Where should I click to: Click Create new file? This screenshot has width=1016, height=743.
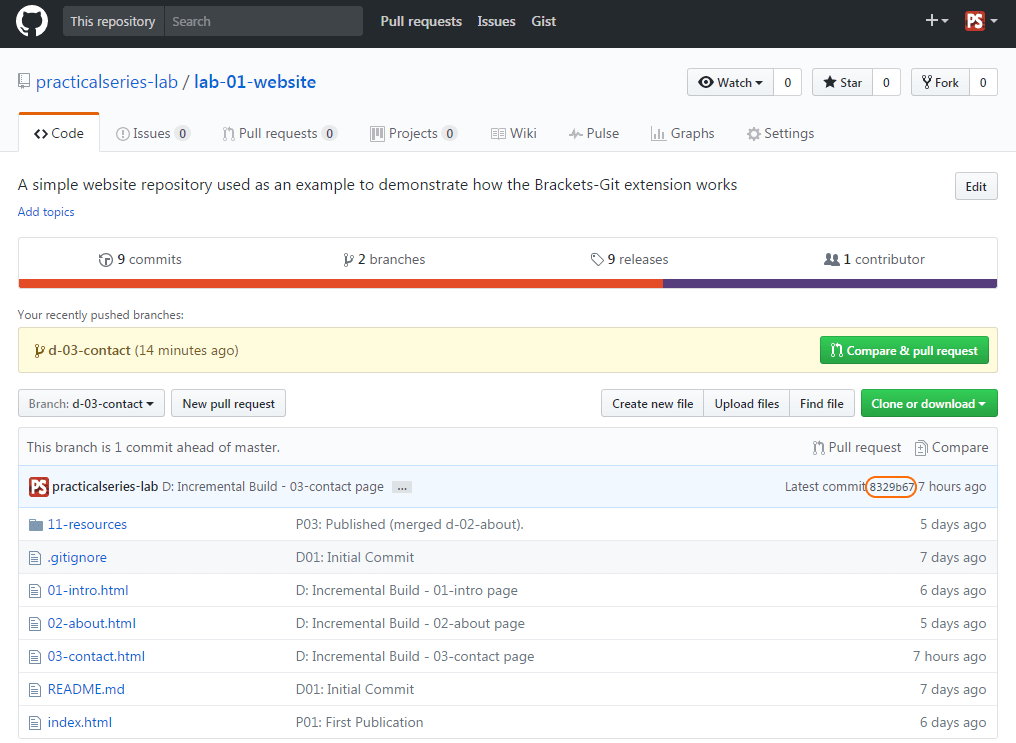click(x=652, y=404)
